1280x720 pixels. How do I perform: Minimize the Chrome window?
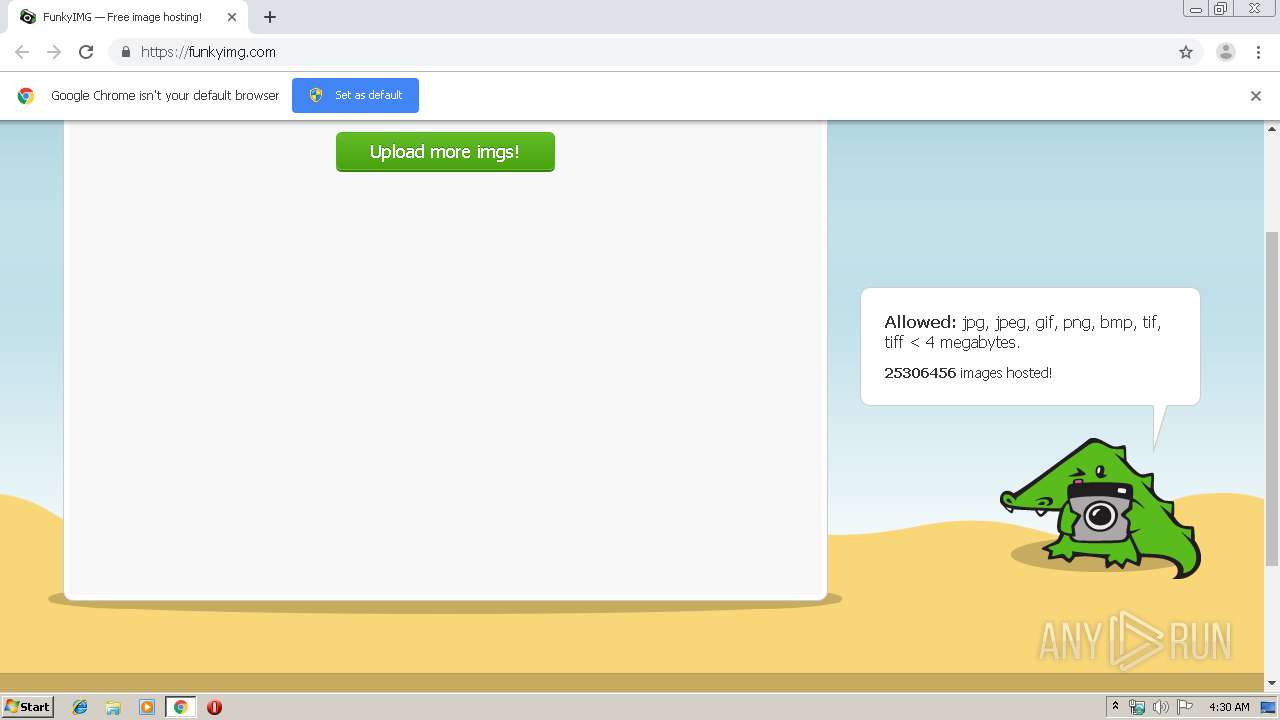pyautogui.click(x=1196, y=9)
